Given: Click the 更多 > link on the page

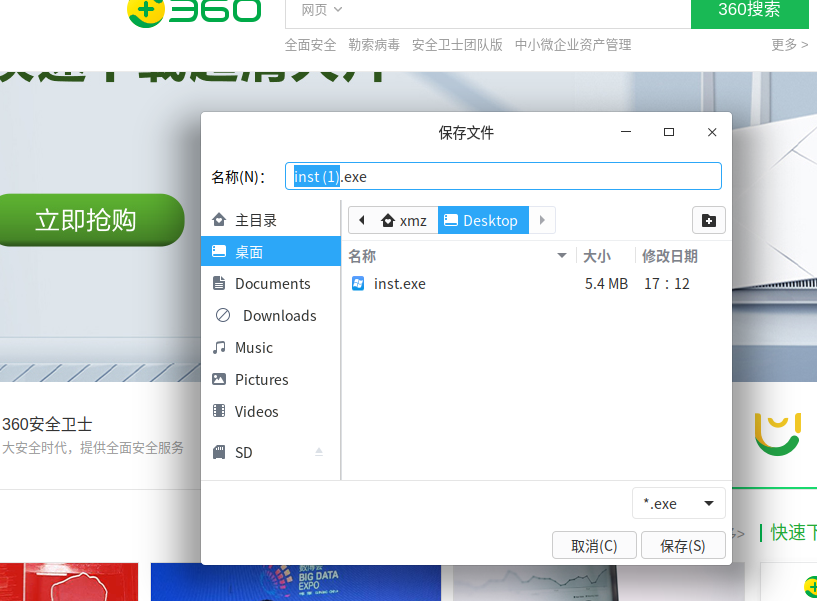Looking at the screenshot, I should [789, 45].
